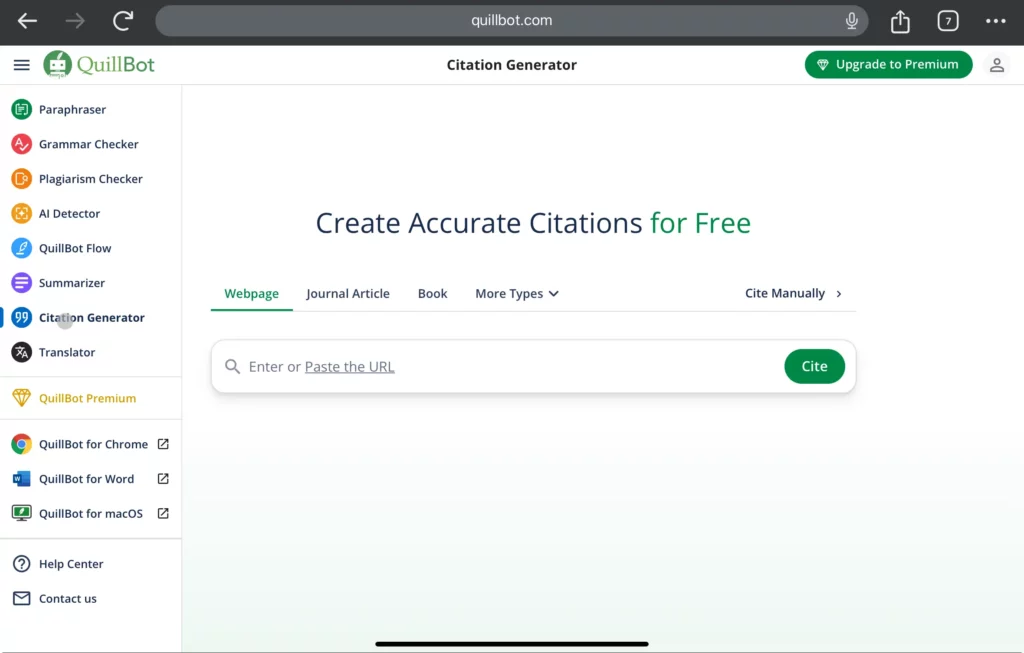Click the Paraphraser icon in the sidebar
The height and width of the screenshot is (653, 1024).
tap(22, 109)
